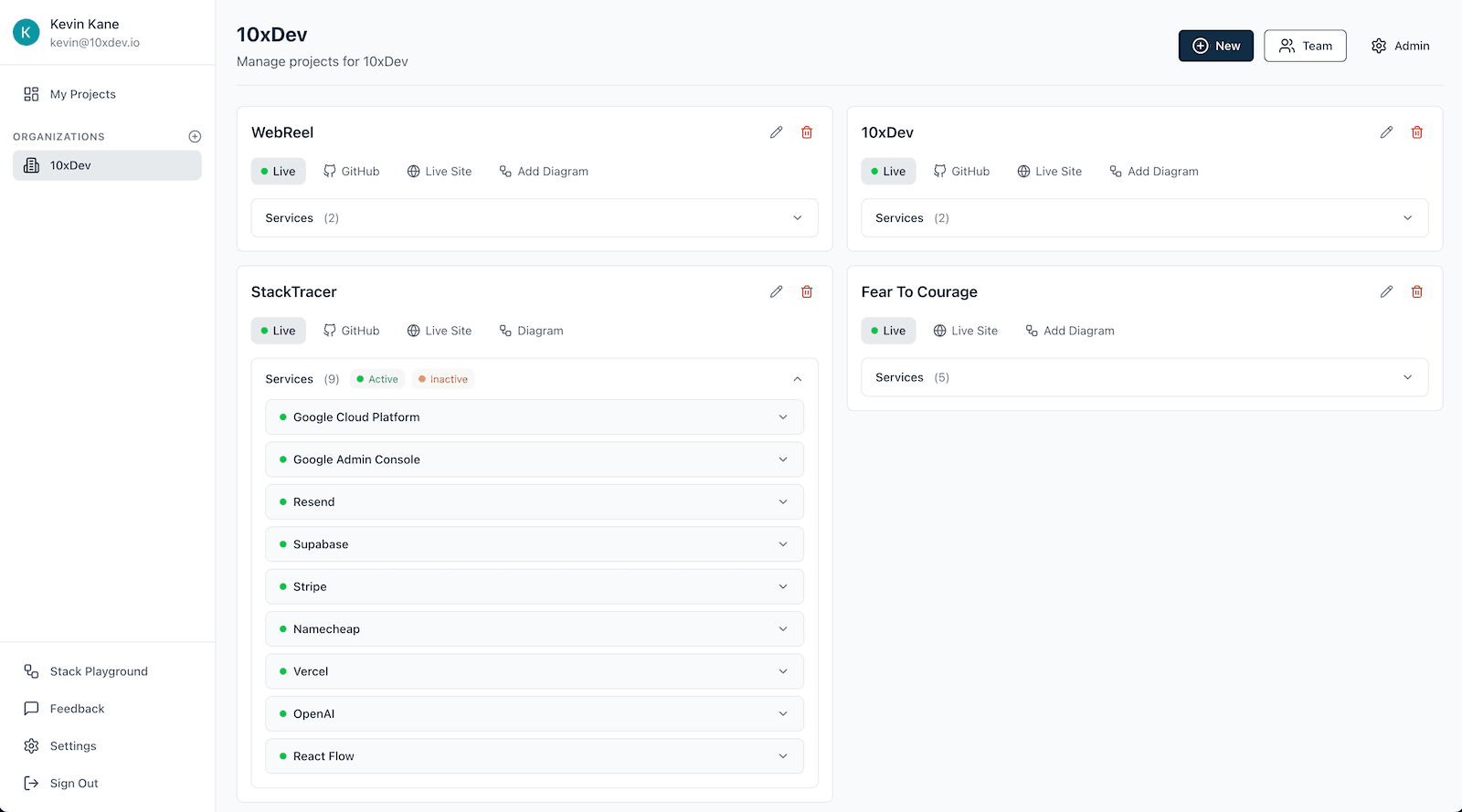The height and width of the screenshot is (812, 1462).
Task: Toggle the Active services filter
Action: point(377,379)
